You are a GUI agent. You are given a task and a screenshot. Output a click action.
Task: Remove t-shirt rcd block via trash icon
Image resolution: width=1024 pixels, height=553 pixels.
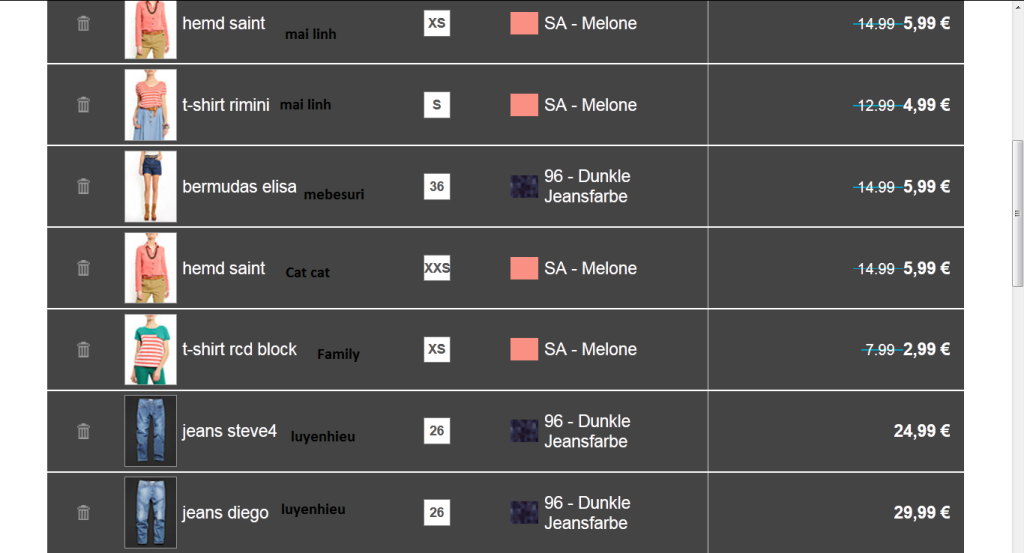coord(83,349)
